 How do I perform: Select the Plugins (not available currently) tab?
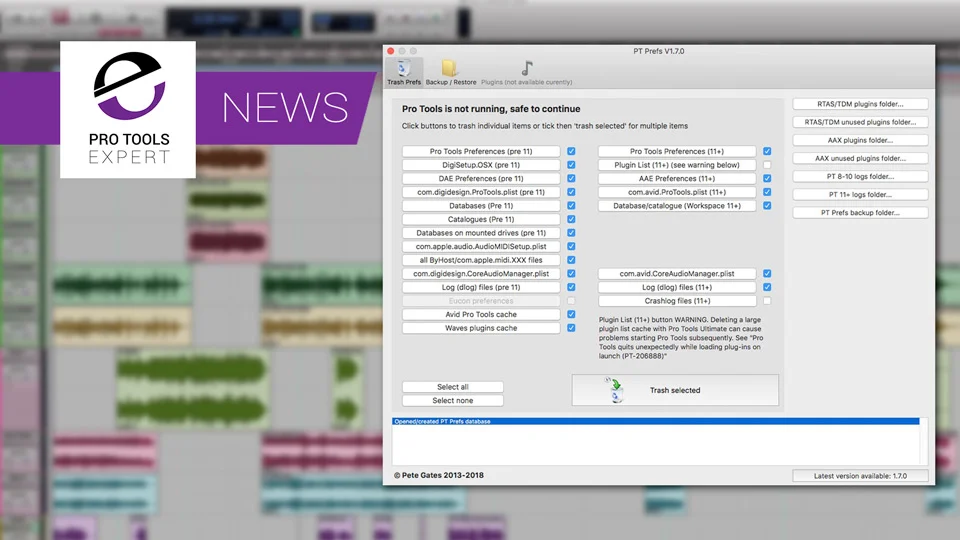pyautogui.click(x=527, y=73)
